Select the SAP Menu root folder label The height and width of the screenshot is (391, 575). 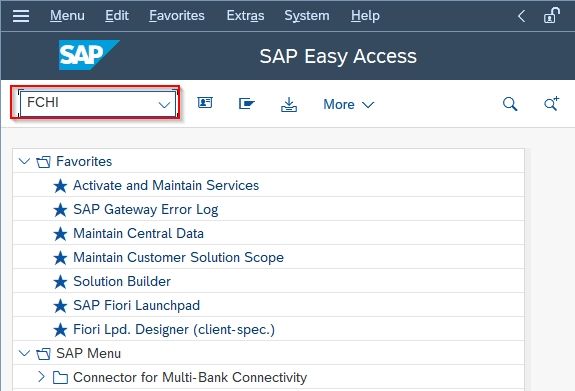pyautogui.click(x=88, y=354)
